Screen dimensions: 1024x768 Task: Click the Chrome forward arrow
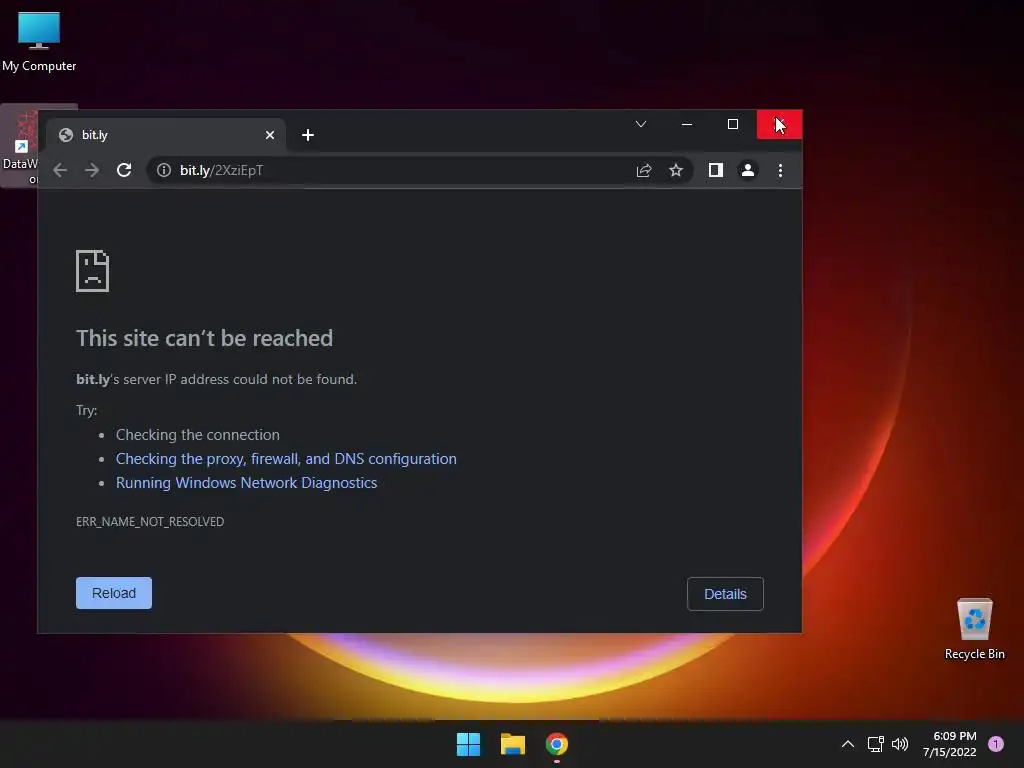[92, 170]
